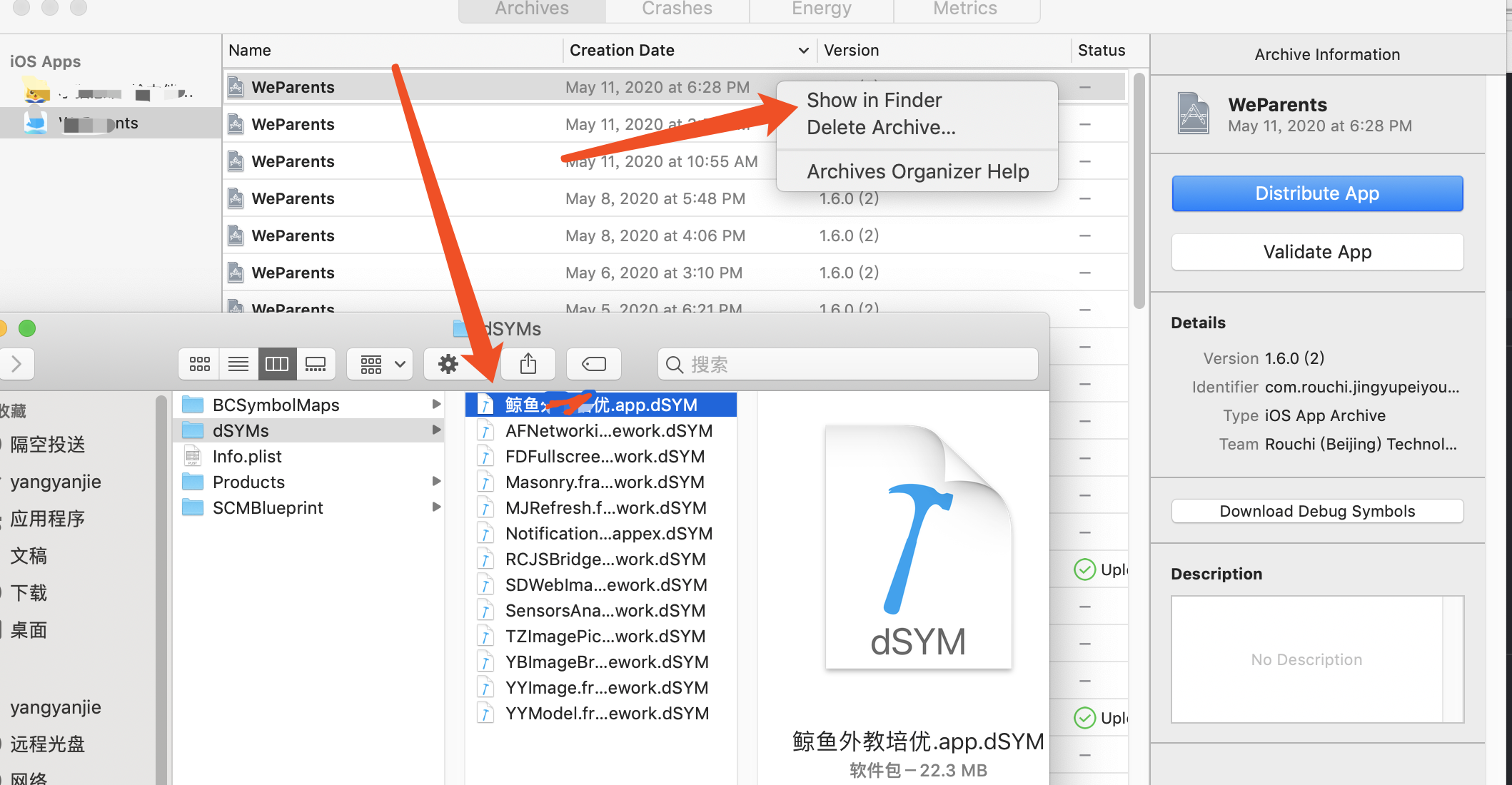Click the Tags icon in Finder toolbar
This screenshot has width=1512, height=785.
coord(593,364)
